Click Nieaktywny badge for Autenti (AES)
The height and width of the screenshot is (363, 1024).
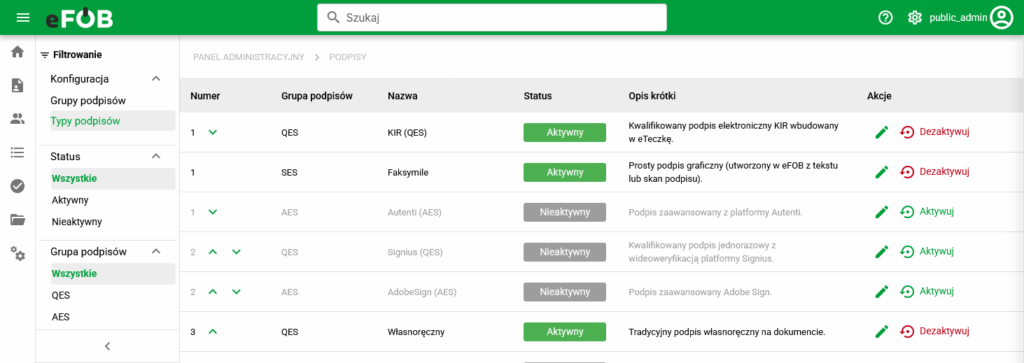[564, 212]
